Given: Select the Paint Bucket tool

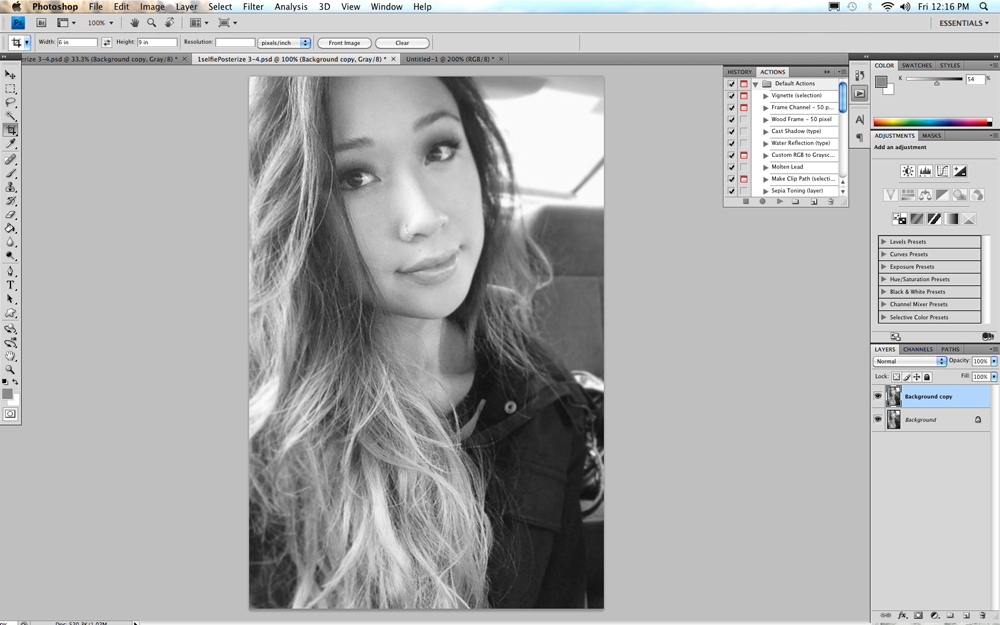Looking at the screenshot, I should pyautogui.click(x=10, y=228).
